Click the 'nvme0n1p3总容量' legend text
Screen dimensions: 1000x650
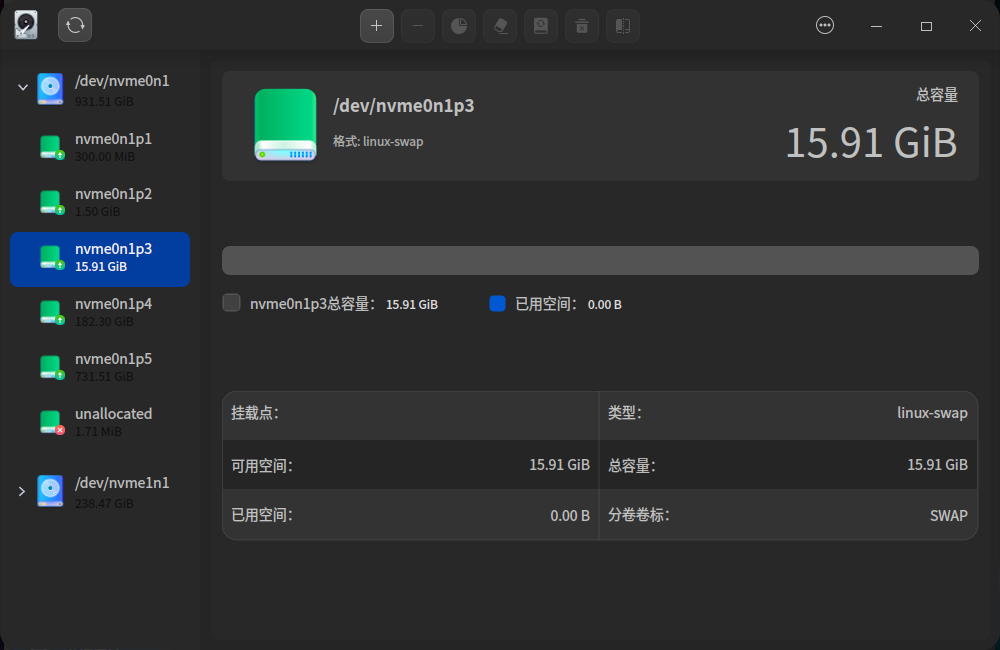[x=312, y=304]
